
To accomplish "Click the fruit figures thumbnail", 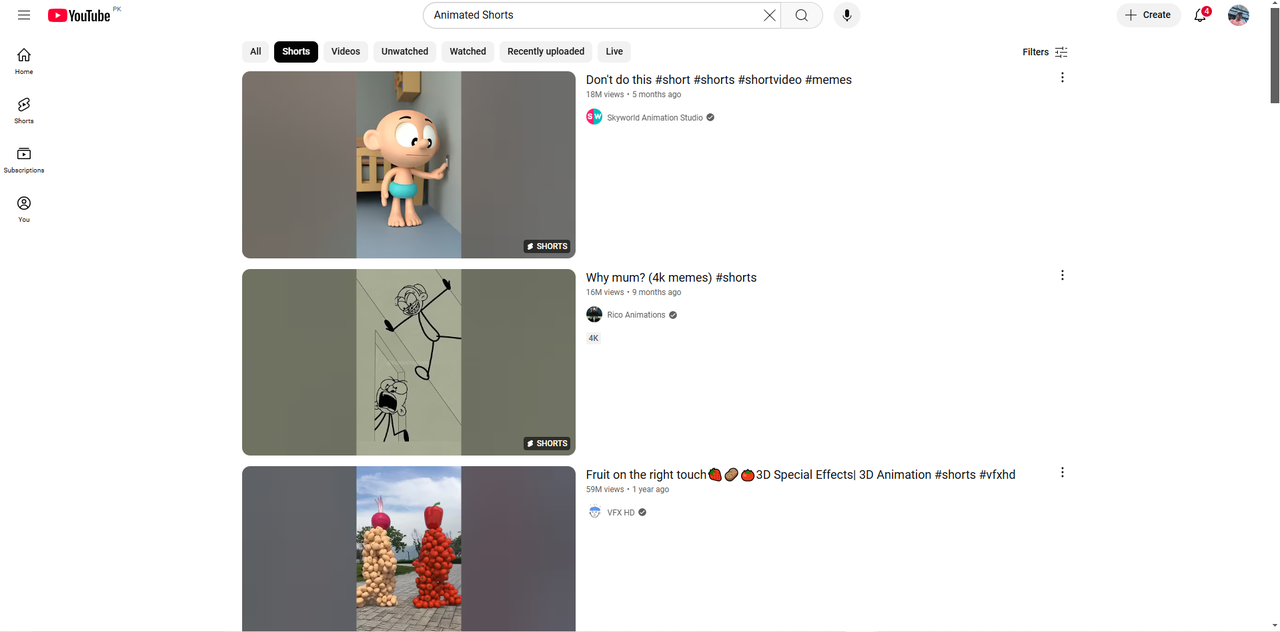I will (x=409, y=549).
